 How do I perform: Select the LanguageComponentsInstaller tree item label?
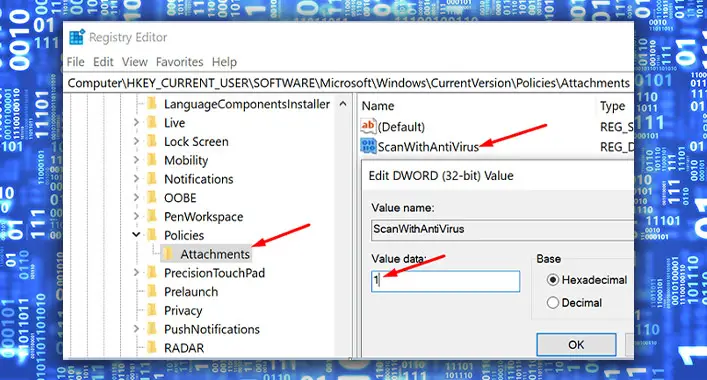[x=247, y=104]
